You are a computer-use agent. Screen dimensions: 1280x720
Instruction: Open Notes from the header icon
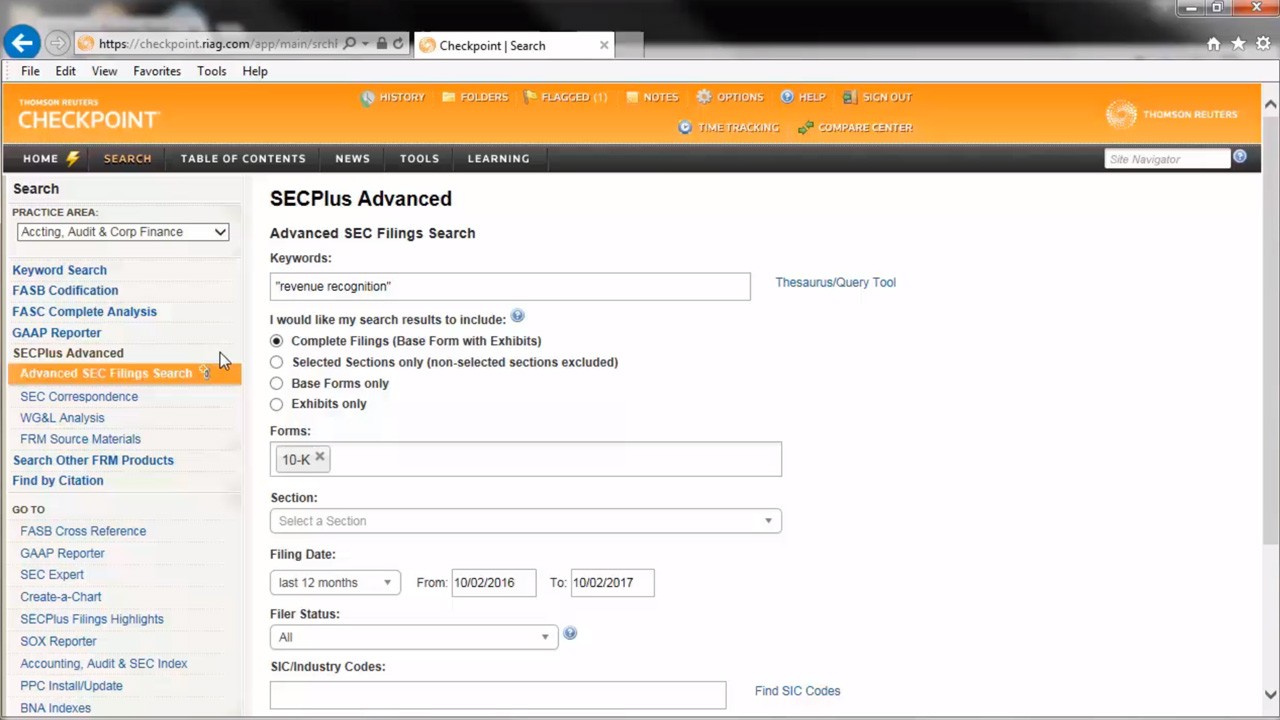click(632, 97)
